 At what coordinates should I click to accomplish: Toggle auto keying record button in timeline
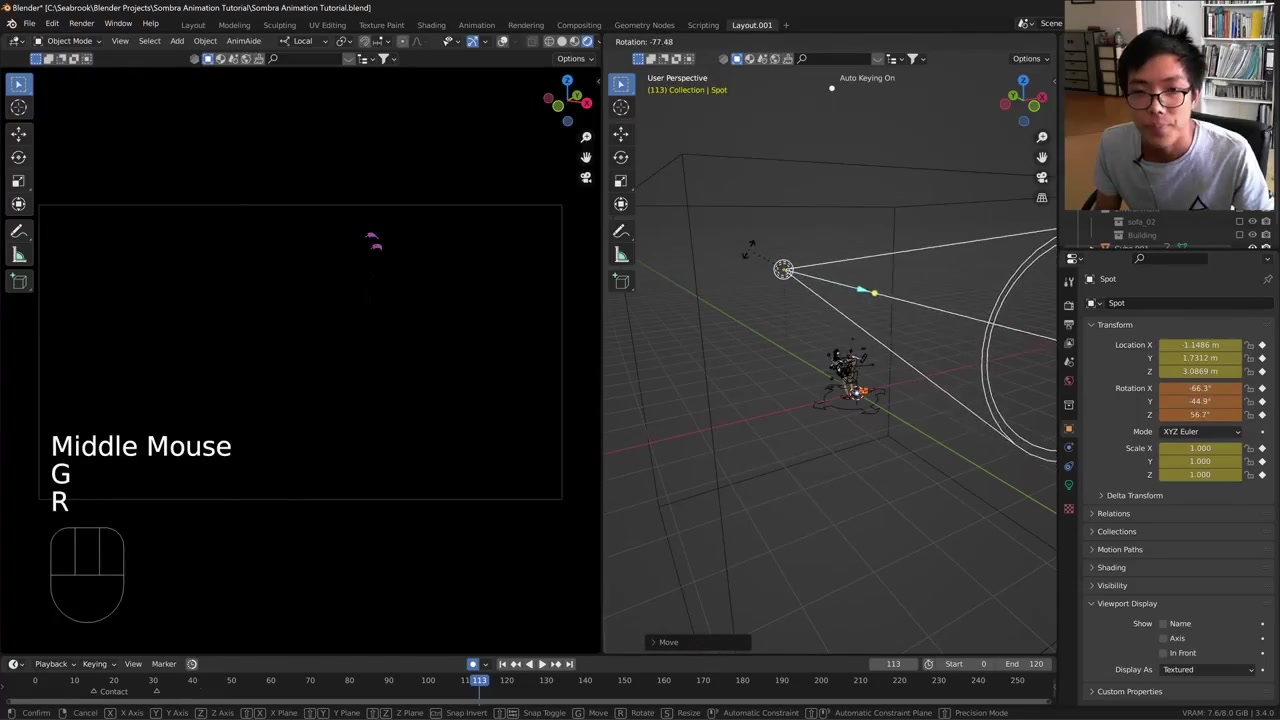tap(473, 664)
